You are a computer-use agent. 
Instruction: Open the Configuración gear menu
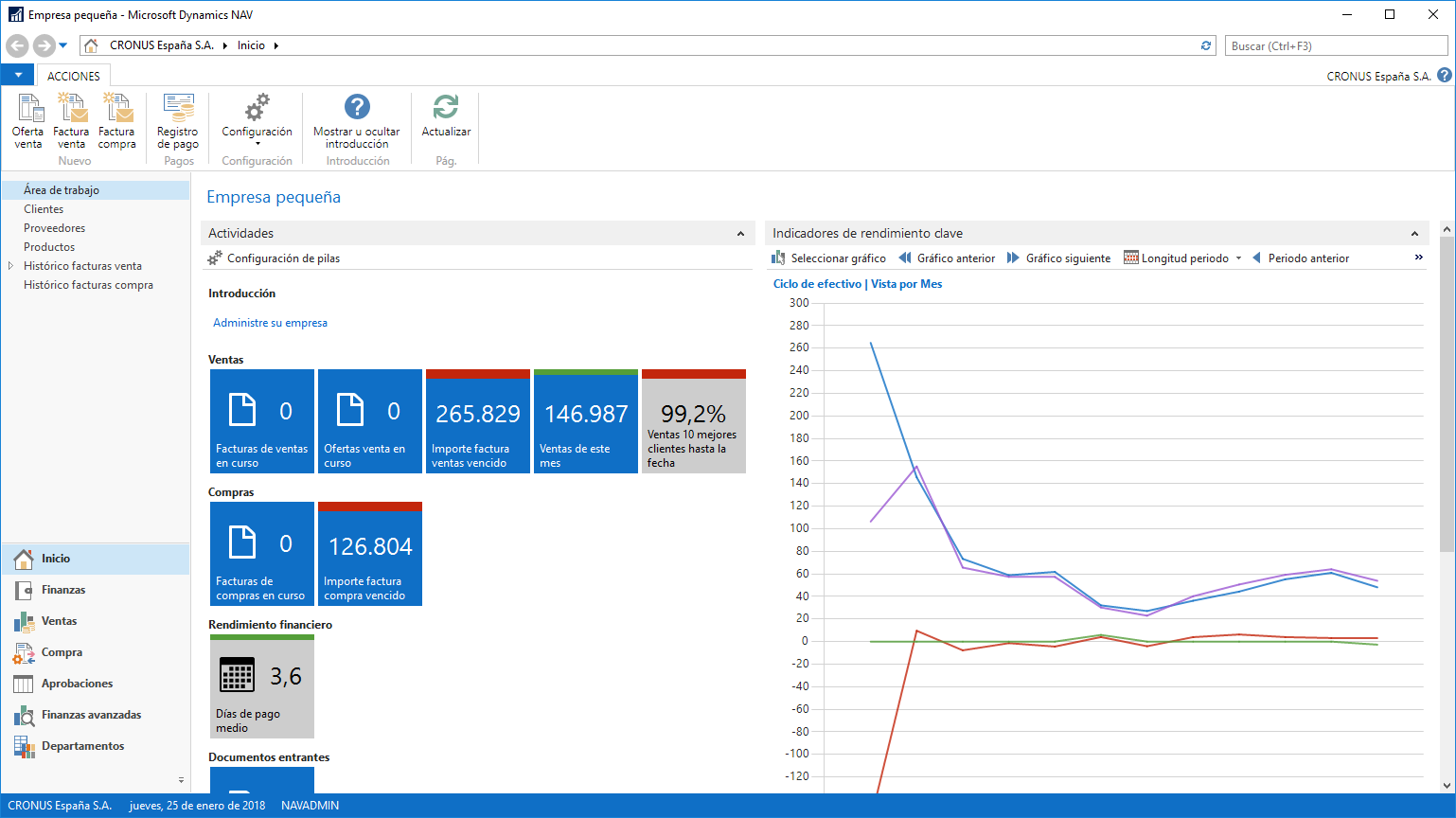[257, 119]
